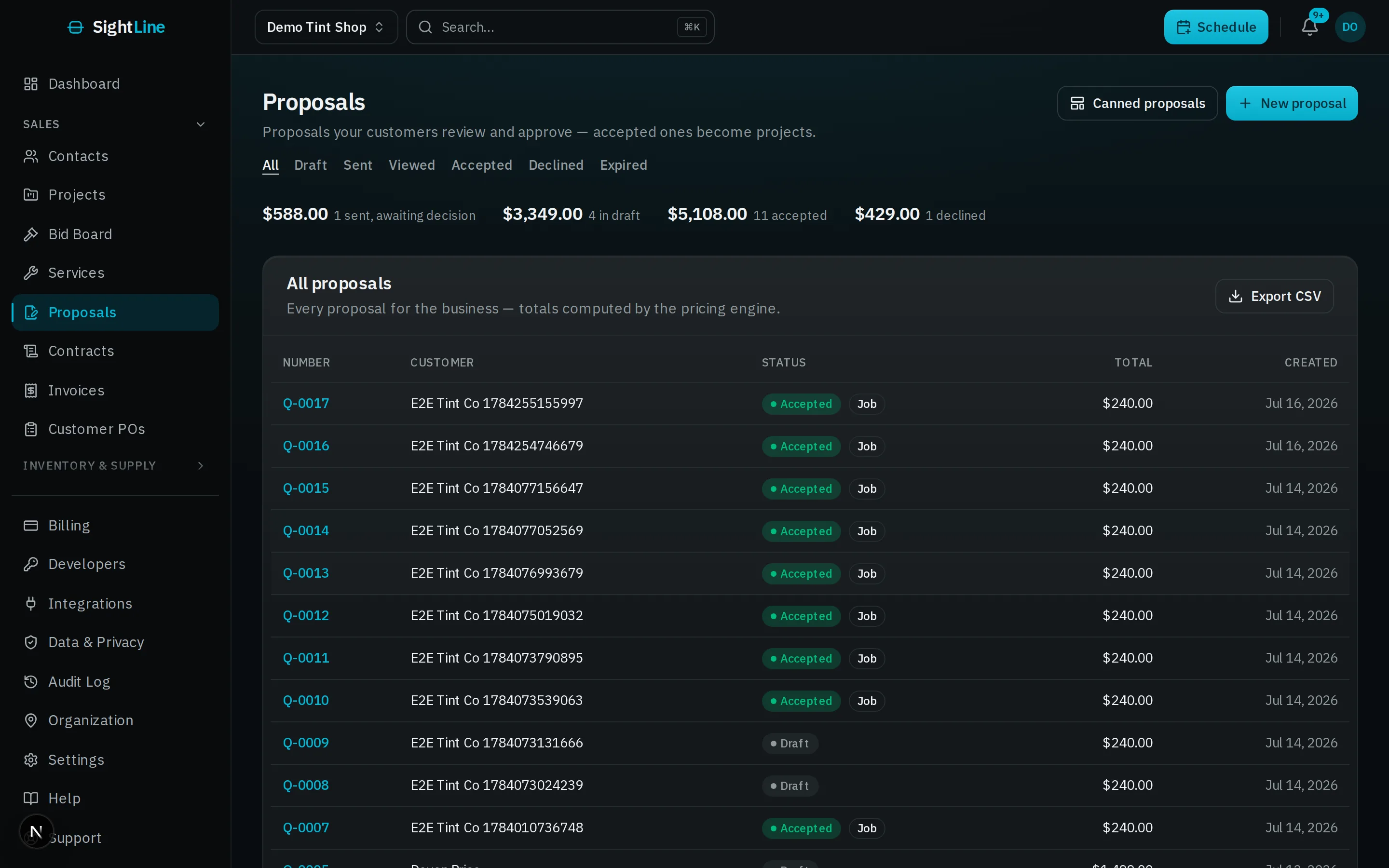Open notifications bell icon
The image size is (1389, 868).
(1309, 27)
